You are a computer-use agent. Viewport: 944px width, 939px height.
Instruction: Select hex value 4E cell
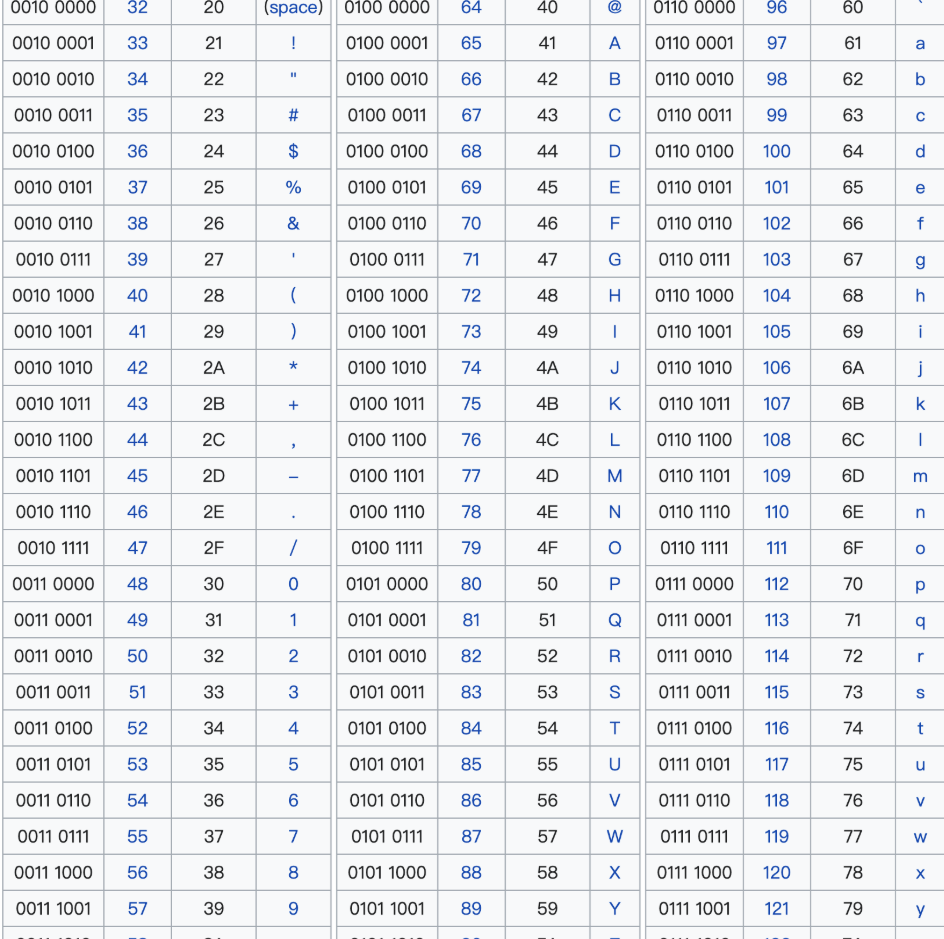547,513
